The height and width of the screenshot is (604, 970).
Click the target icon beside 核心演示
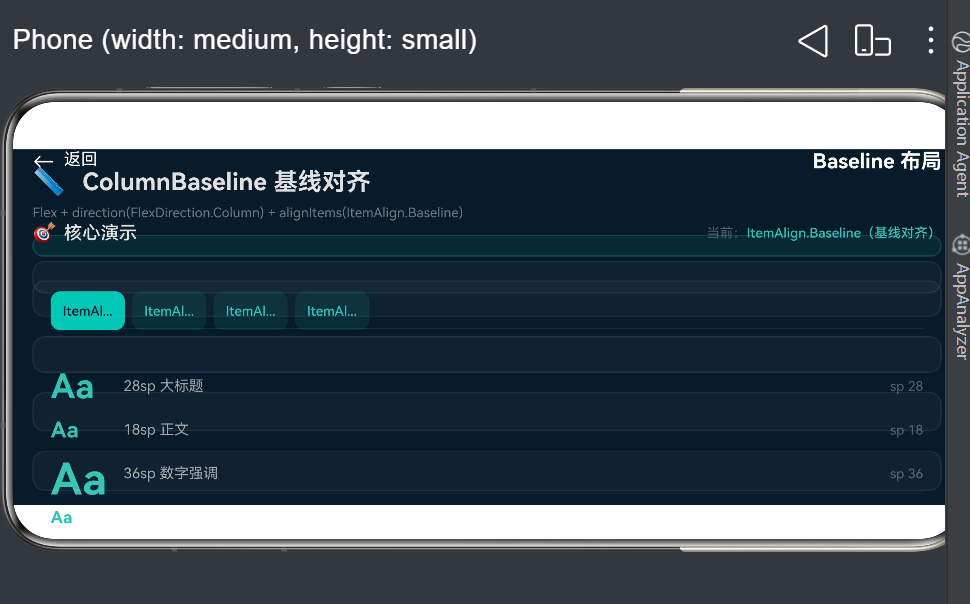coord(44,233)
